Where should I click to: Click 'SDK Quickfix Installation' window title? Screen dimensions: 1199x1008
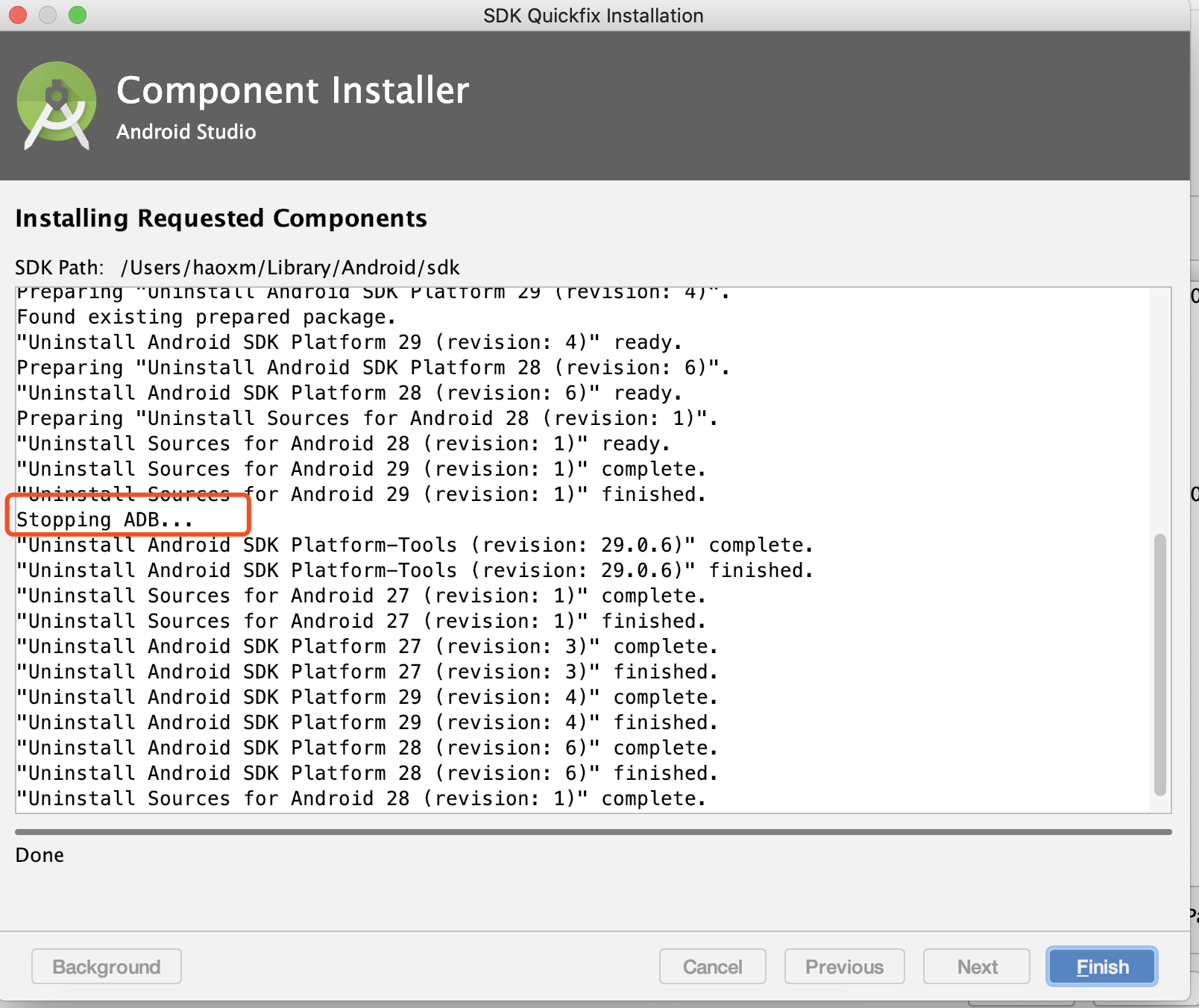(x=594, y=16)
